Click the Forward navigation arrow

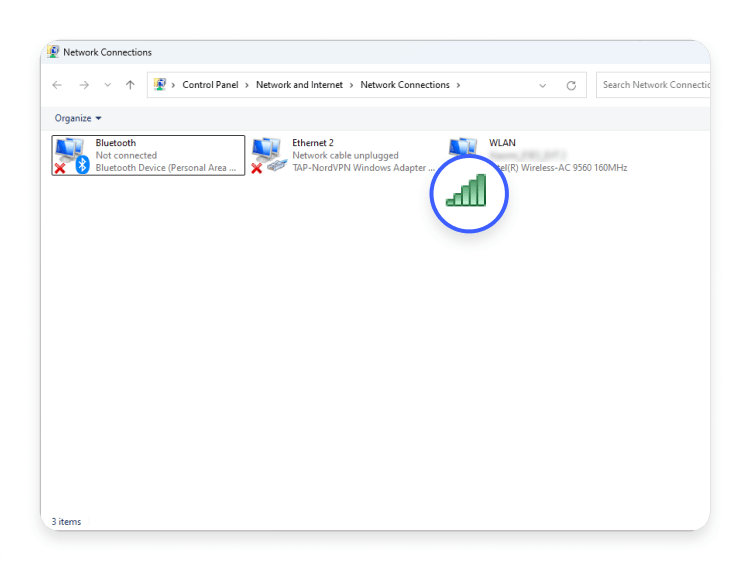click(x=84, y=85)
